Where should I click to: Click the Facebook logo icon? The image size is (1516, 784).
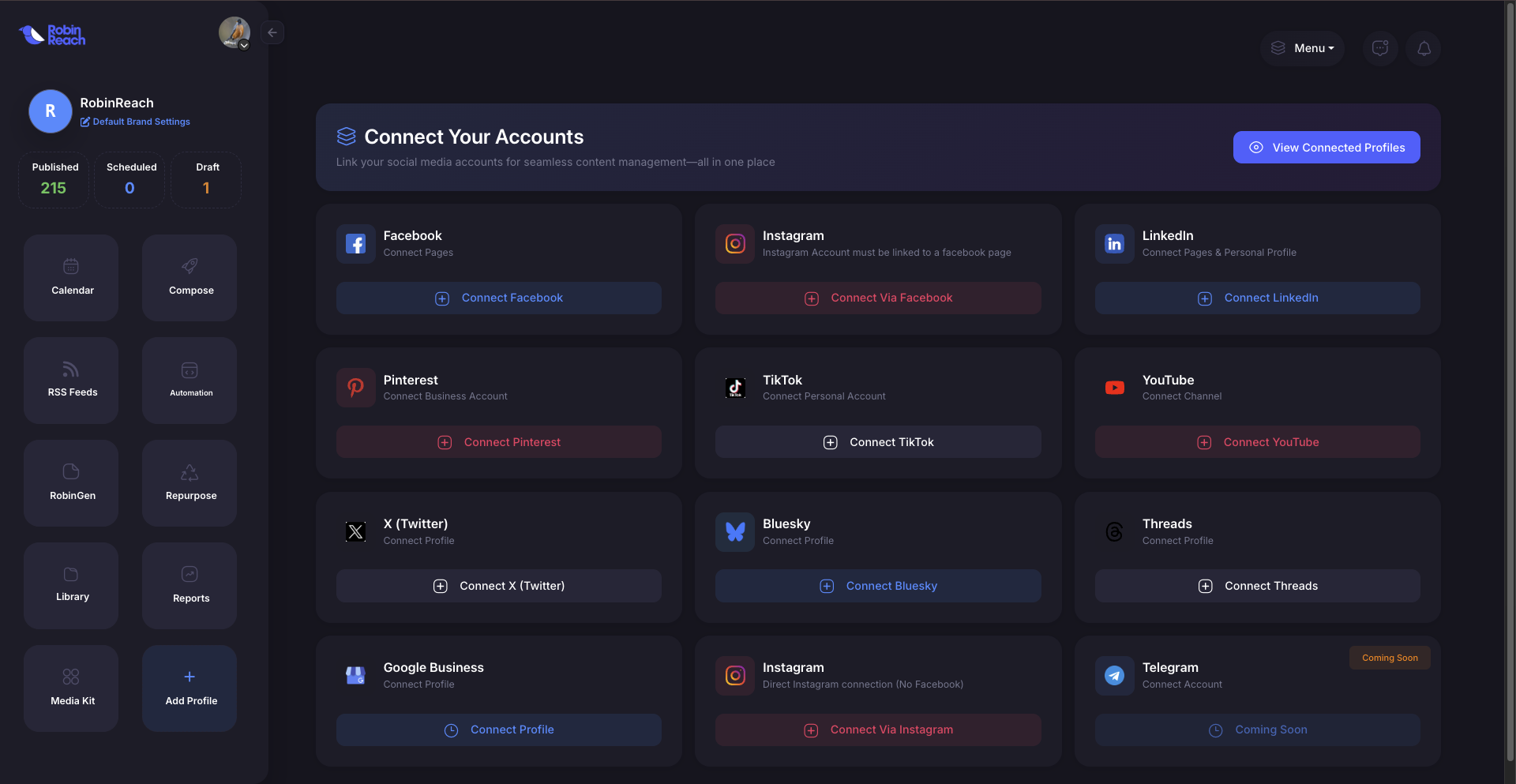pos(356,244)
